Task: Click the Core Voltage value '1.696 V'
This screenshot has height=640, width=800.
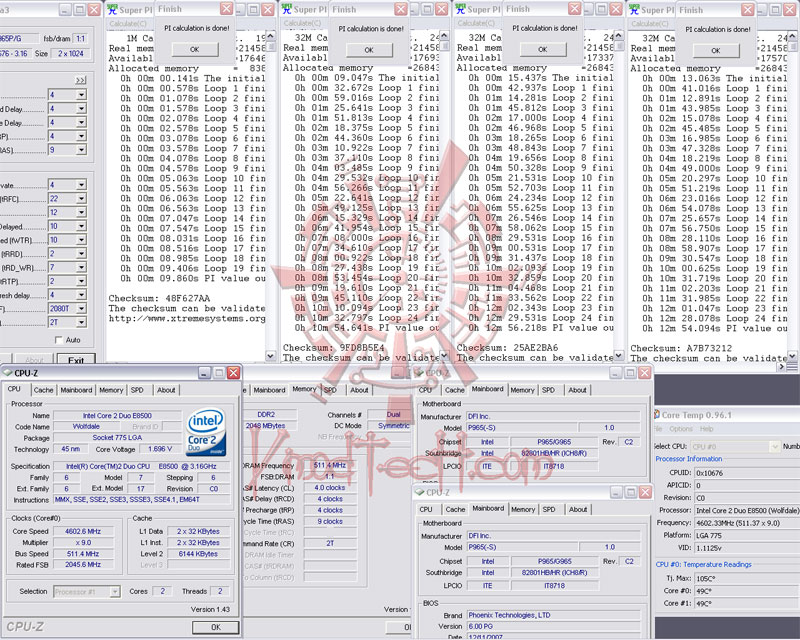Action: click(x=160, y=449)
